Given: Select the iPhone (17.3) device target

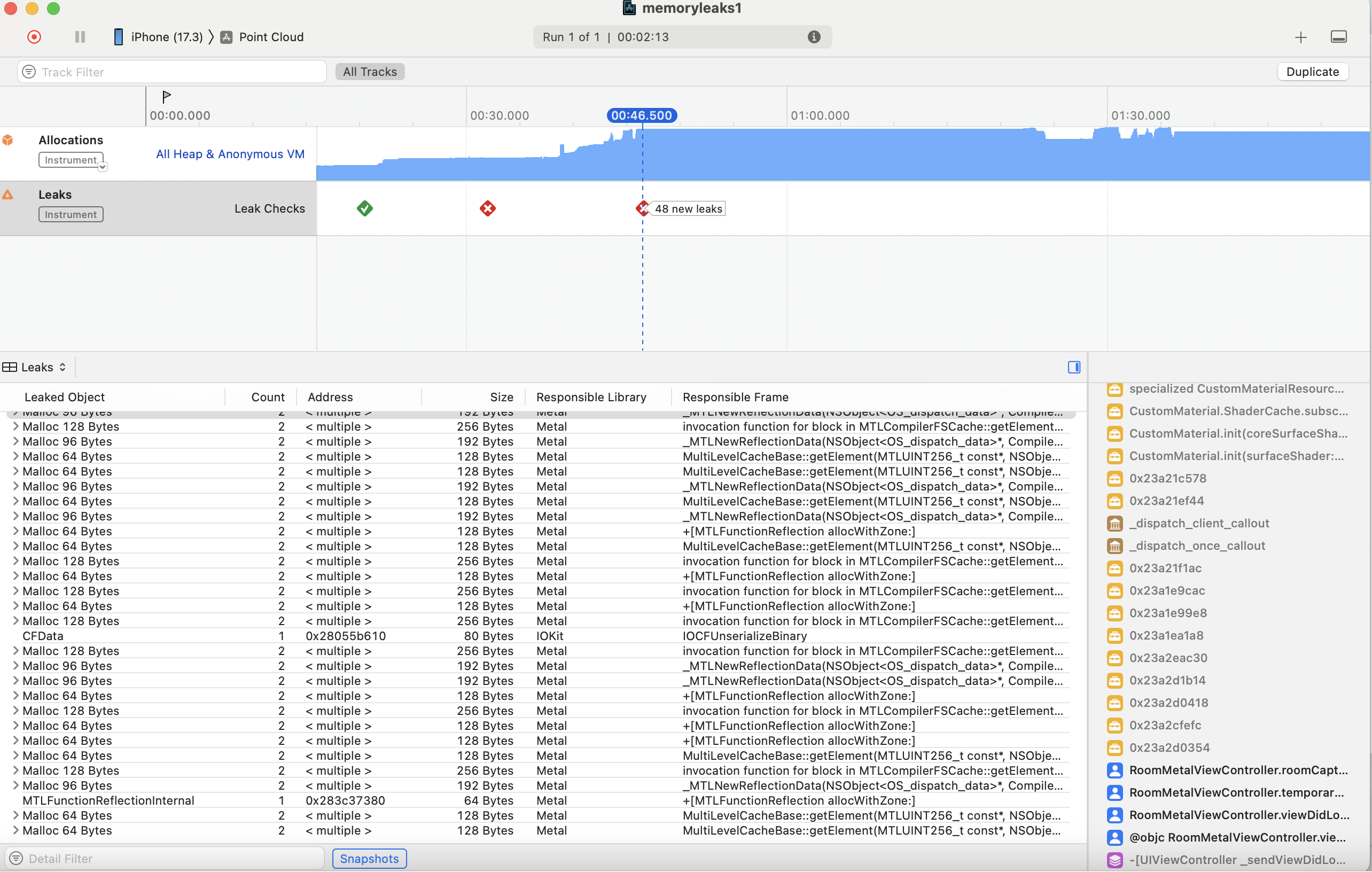Looking at the screenshot, I should (x=158, y=37).
